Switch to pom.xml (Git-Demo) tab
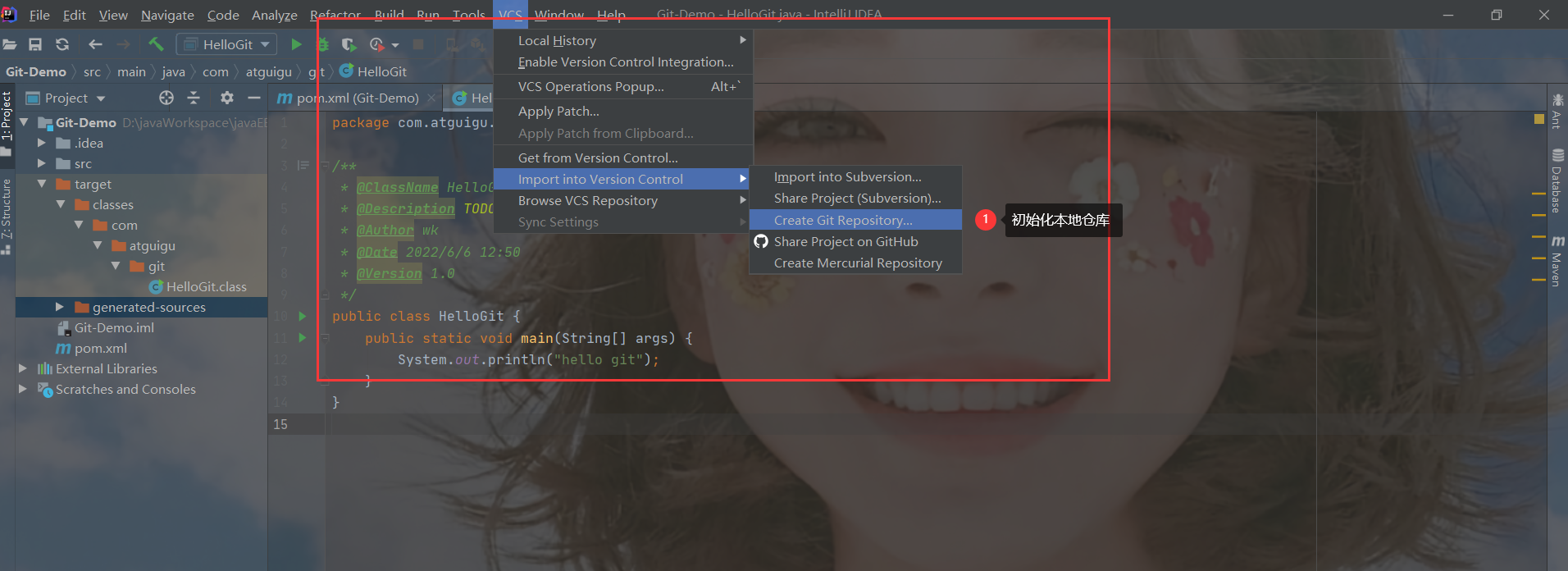The width and height of the screenshot is (1568, 571). (x=357, y=98)
